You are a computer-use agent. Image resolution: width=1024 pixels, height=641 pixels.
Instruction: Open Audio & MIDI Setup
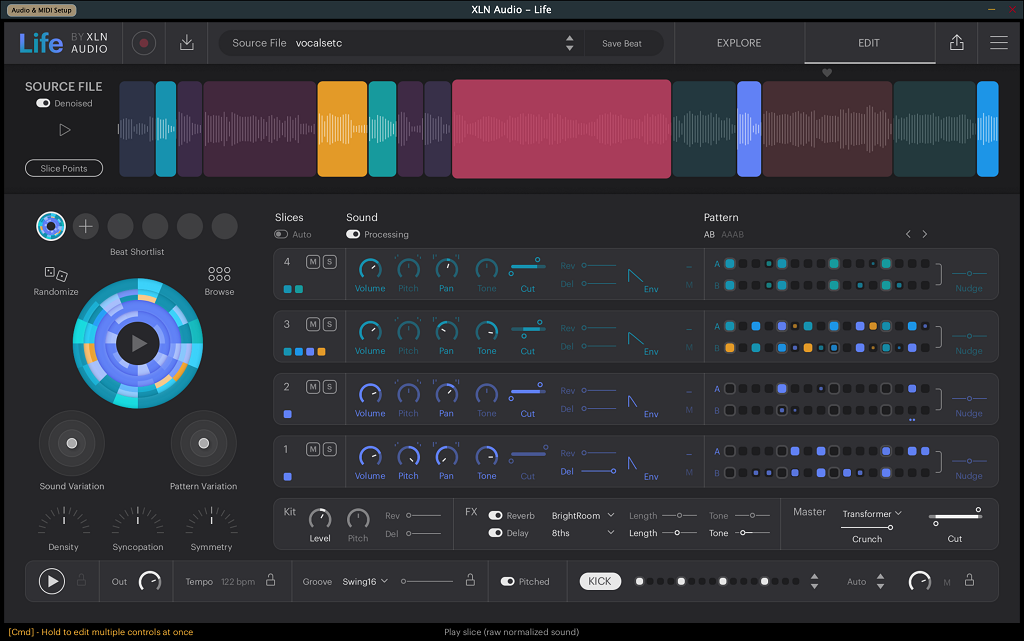coord(41,10)
